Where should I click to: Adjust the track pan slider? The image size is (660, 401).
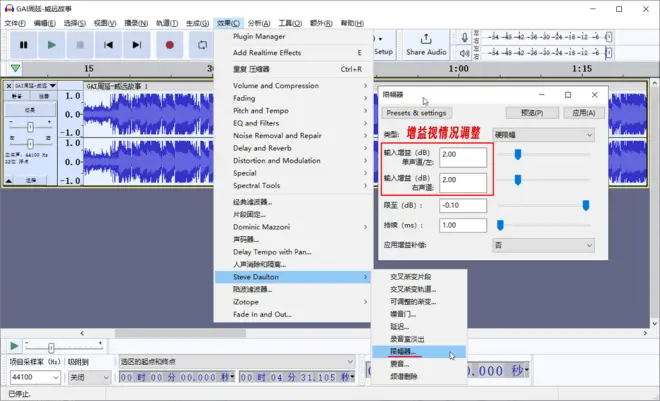coord(30,144)
